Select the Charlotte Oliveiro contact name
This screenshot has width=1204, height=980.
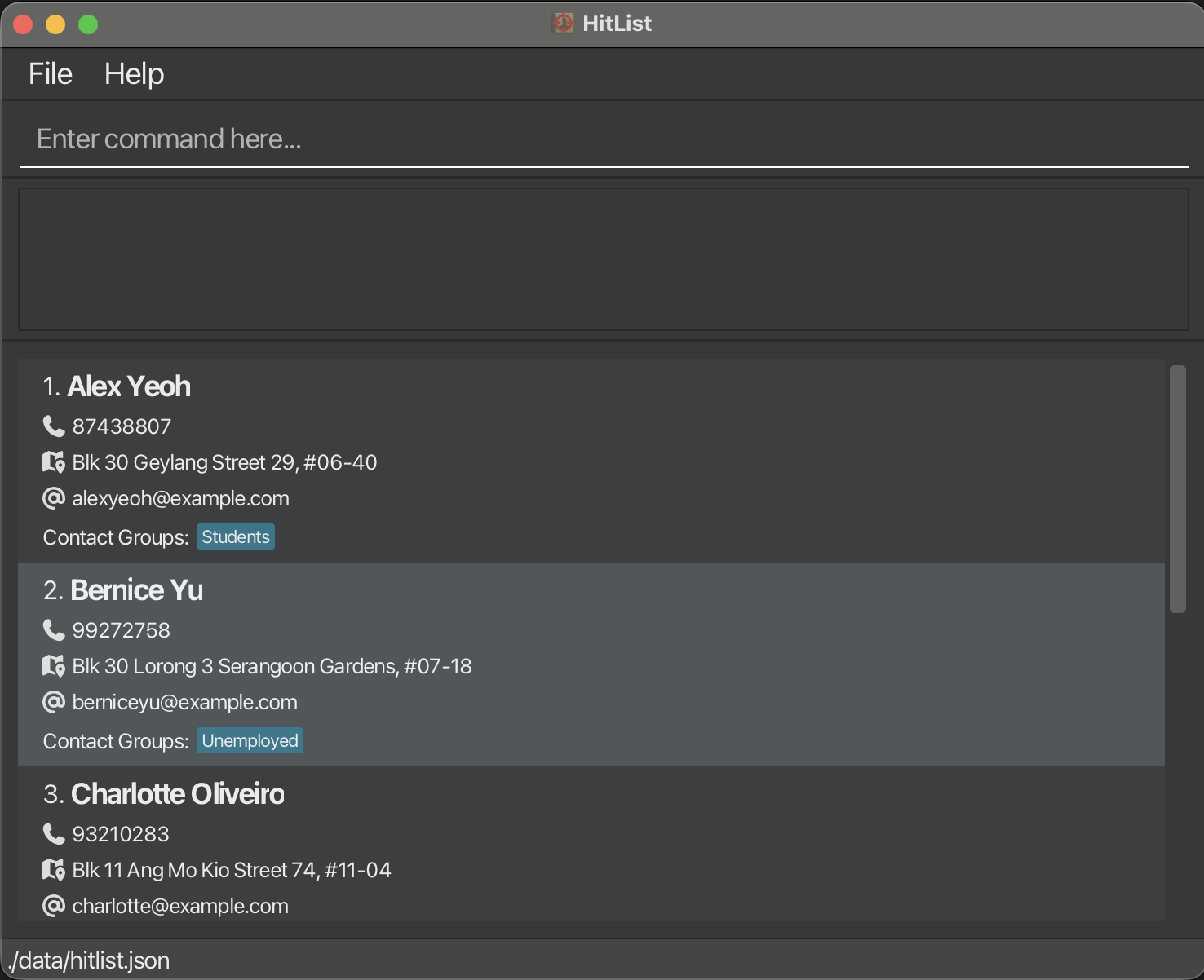[x=178, y=794]
